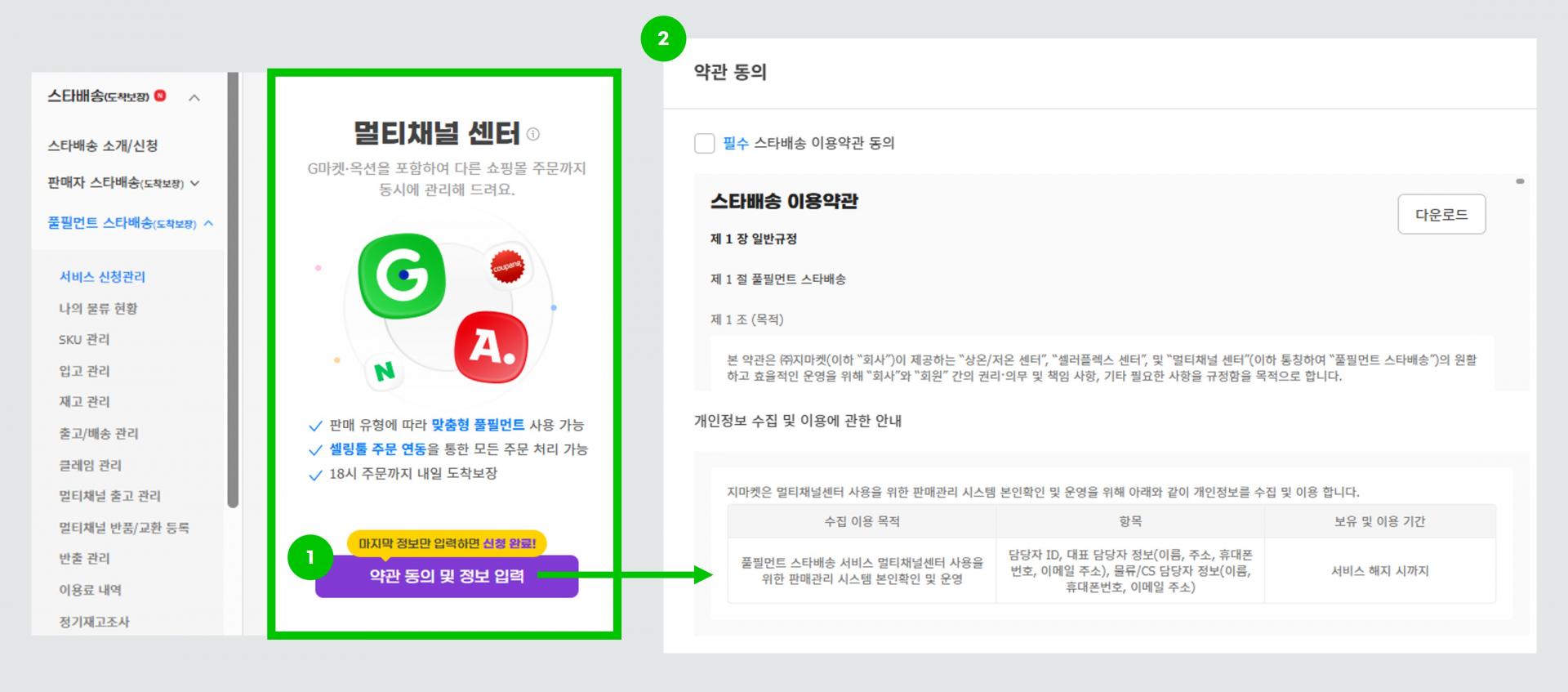Click the green G마켓 logo icon

[402, 276]
